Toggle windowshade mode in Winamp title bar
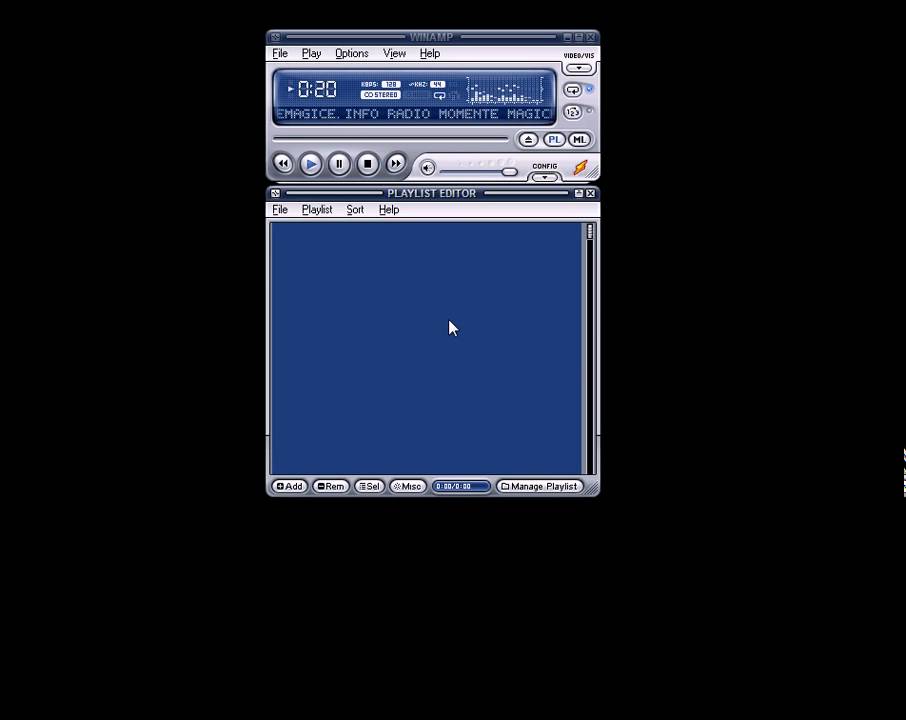 (578, 37)
